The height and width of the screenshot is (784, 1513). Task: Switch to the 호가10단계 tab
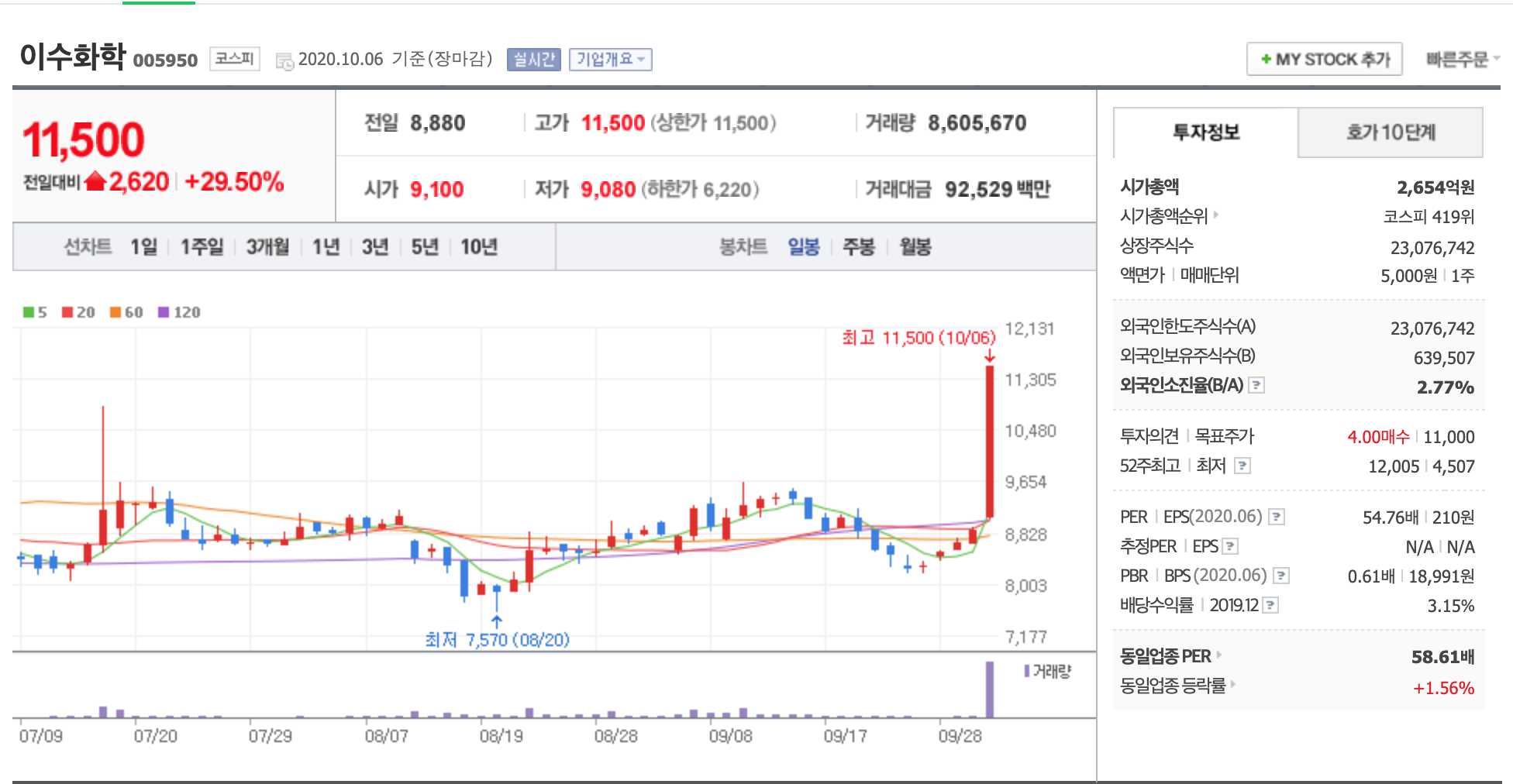[x=1391, y=132]
